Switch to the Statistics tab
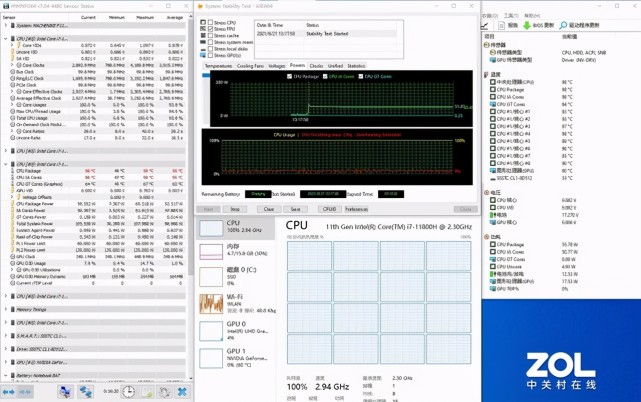The width and height of the screenshot is (641, 402). [x=356, y=66]
